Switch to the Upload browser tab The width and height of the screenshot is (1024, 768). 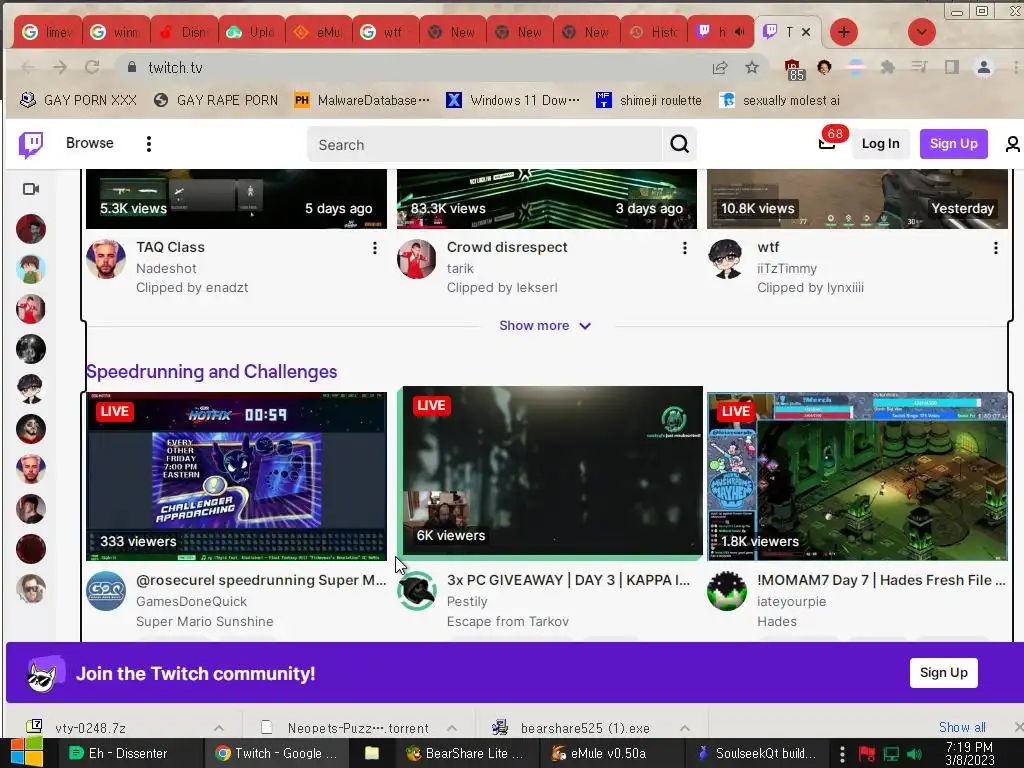[252, 32]
